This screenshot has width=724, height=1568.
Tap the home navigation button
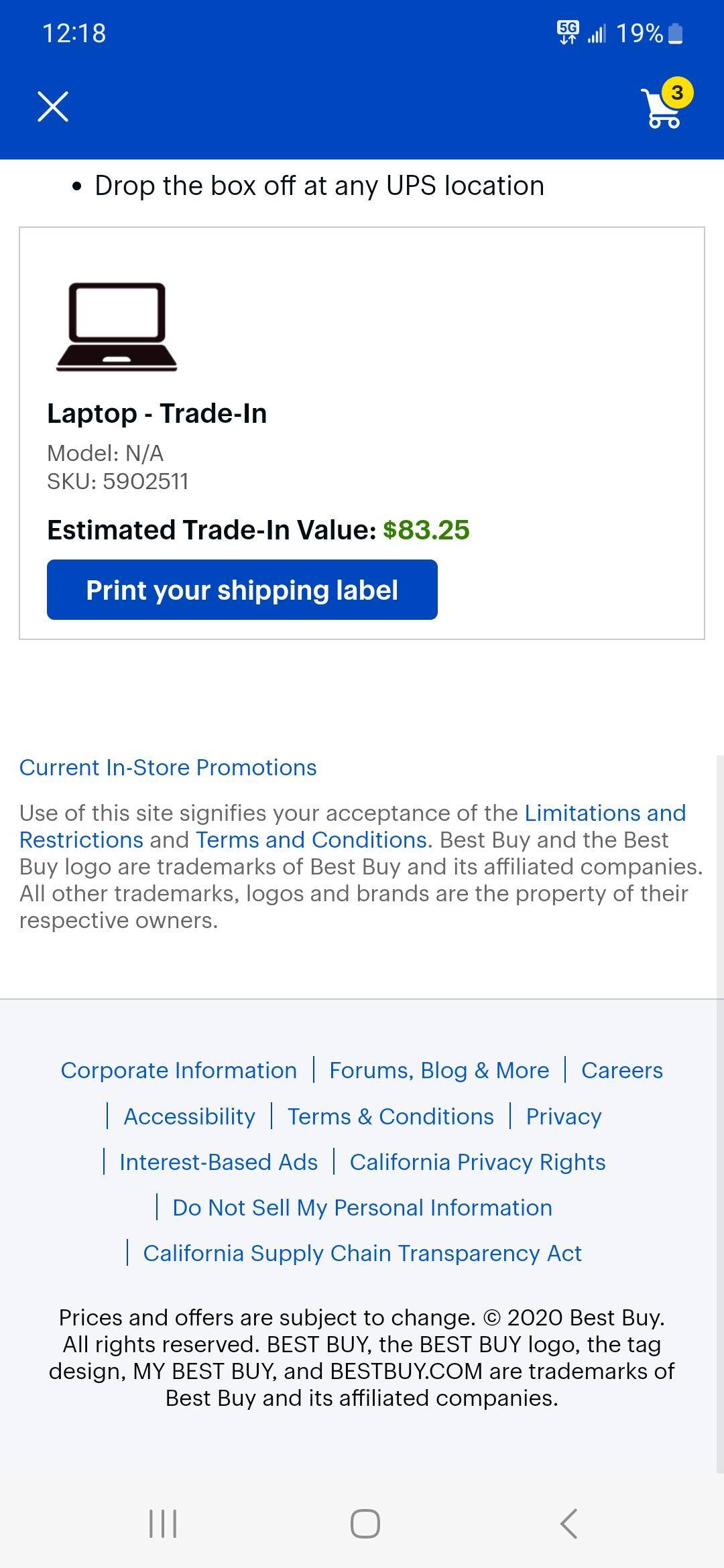click(362, 1522)
